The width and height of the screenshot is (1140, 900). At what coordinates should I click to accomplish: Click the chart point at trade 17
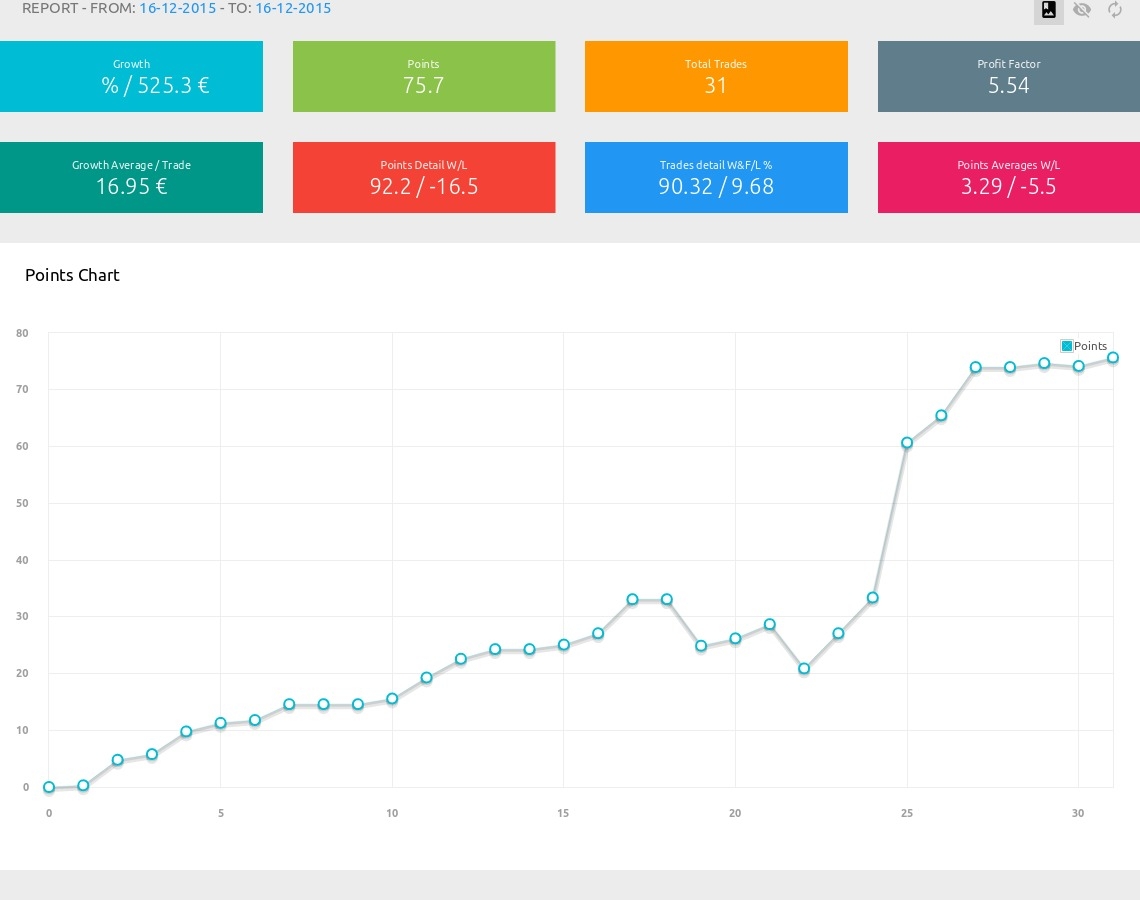(x=632, y=600)
